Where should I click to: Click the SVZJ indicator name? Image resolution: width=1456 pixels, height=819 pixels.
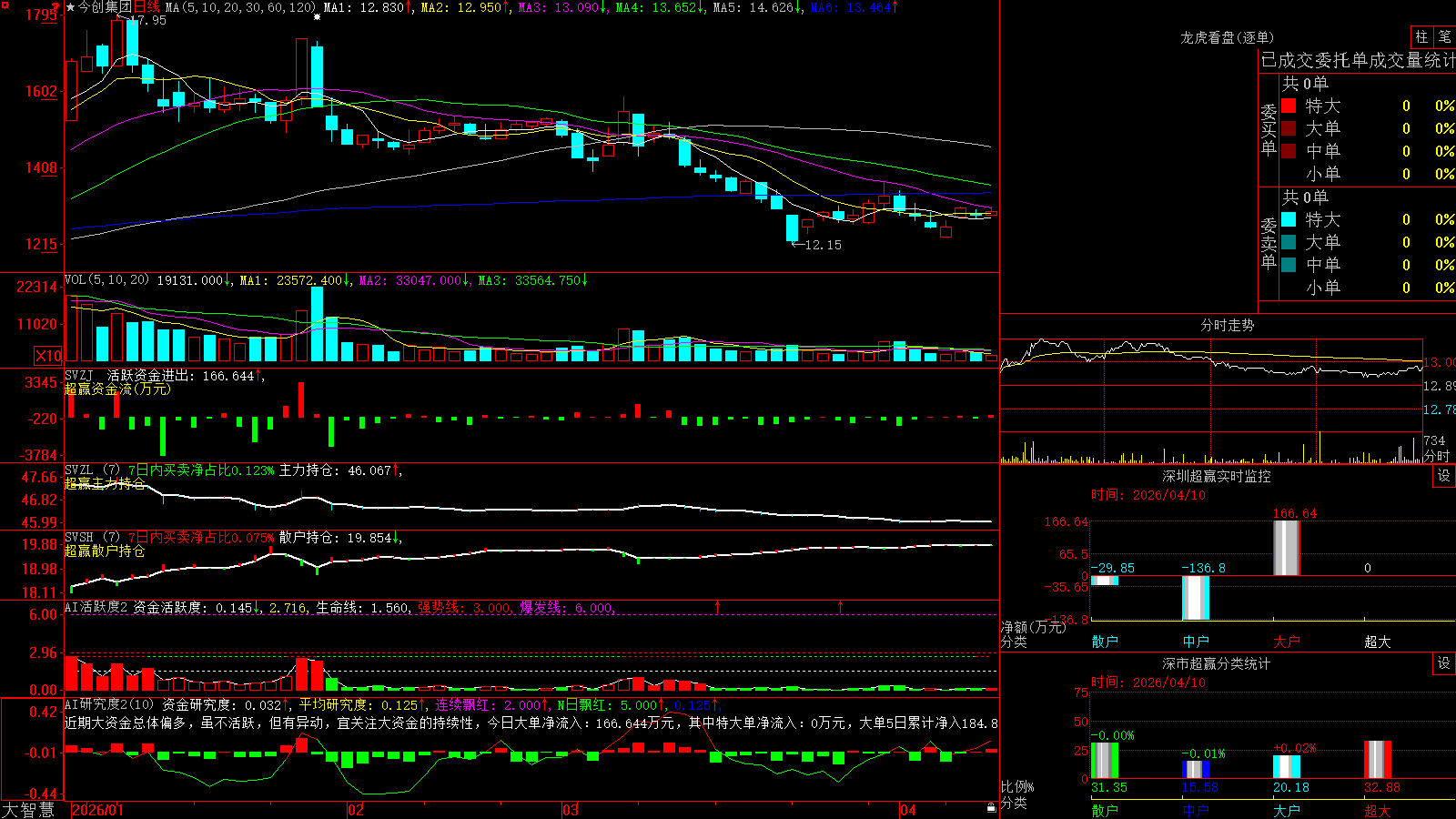pyautogui.click(x=79, y=375)
